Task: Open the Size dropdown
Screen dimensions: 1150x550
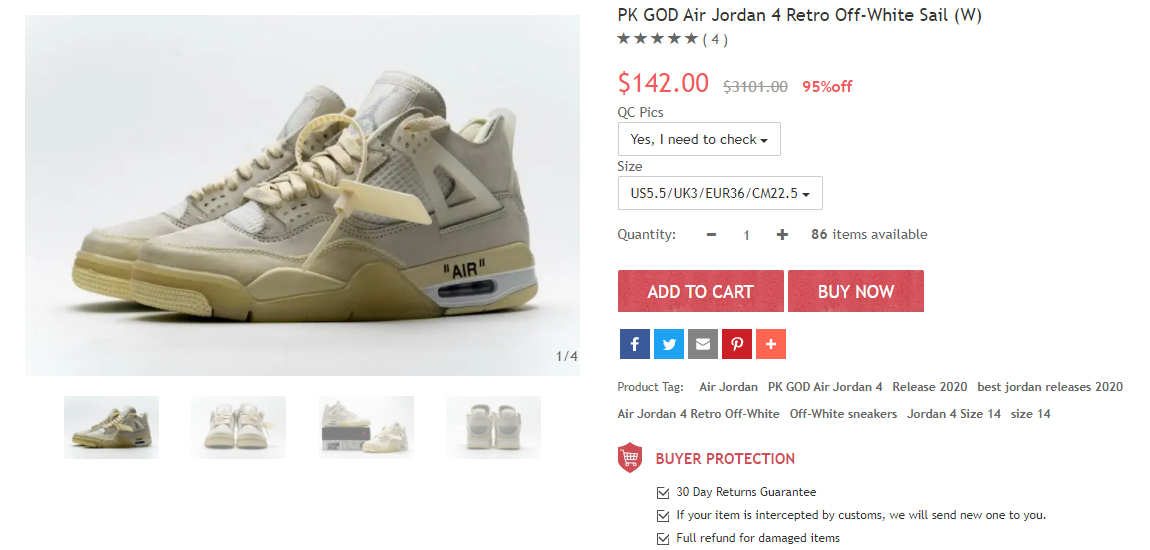Action: click(720, 194)
